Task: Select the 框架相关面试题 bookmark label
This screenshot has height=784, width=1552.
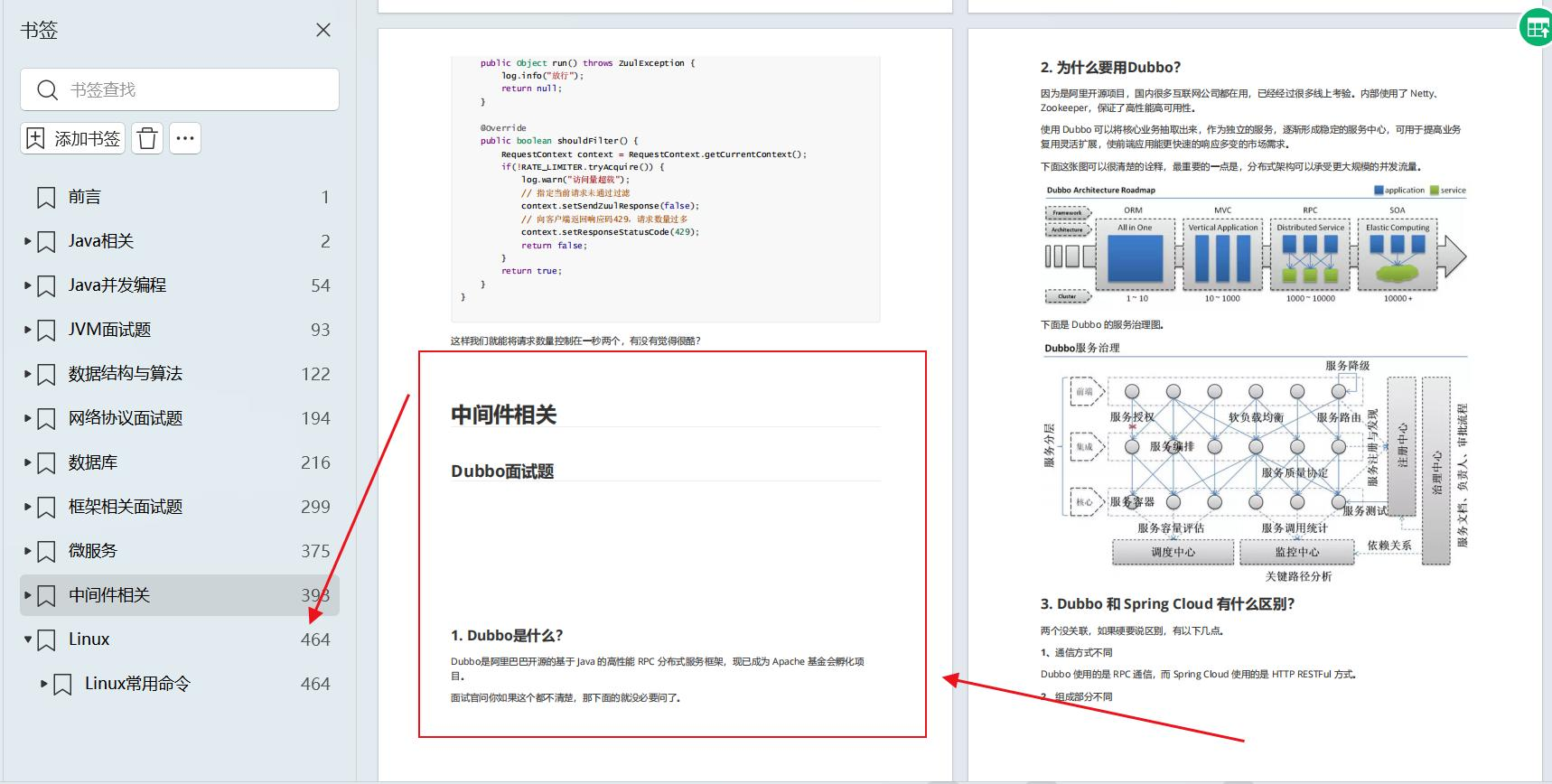Action: (x=126, y=507)
